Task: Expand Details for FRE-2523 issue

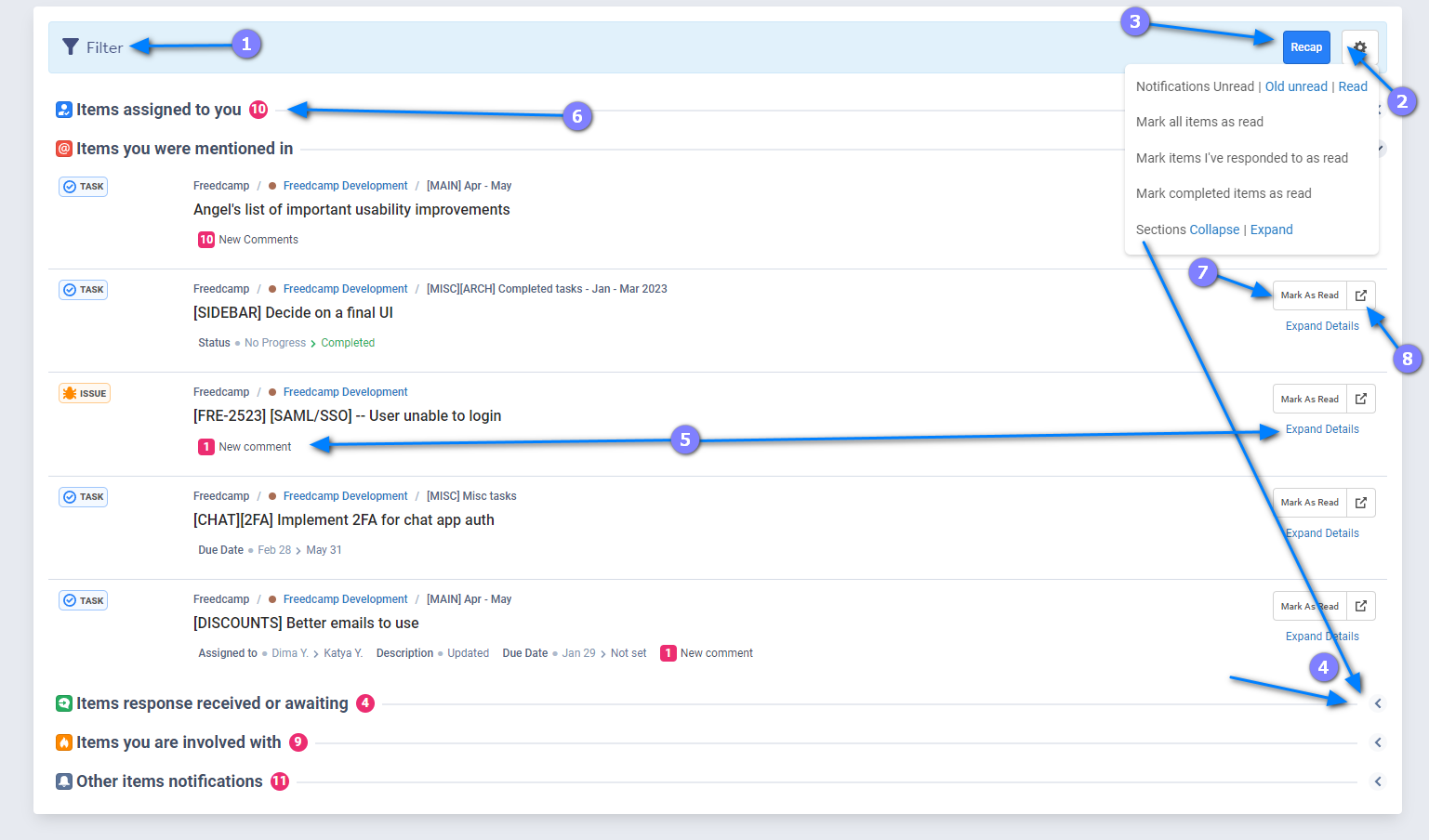Action: pyautogui.click(x=1321, y=429)
